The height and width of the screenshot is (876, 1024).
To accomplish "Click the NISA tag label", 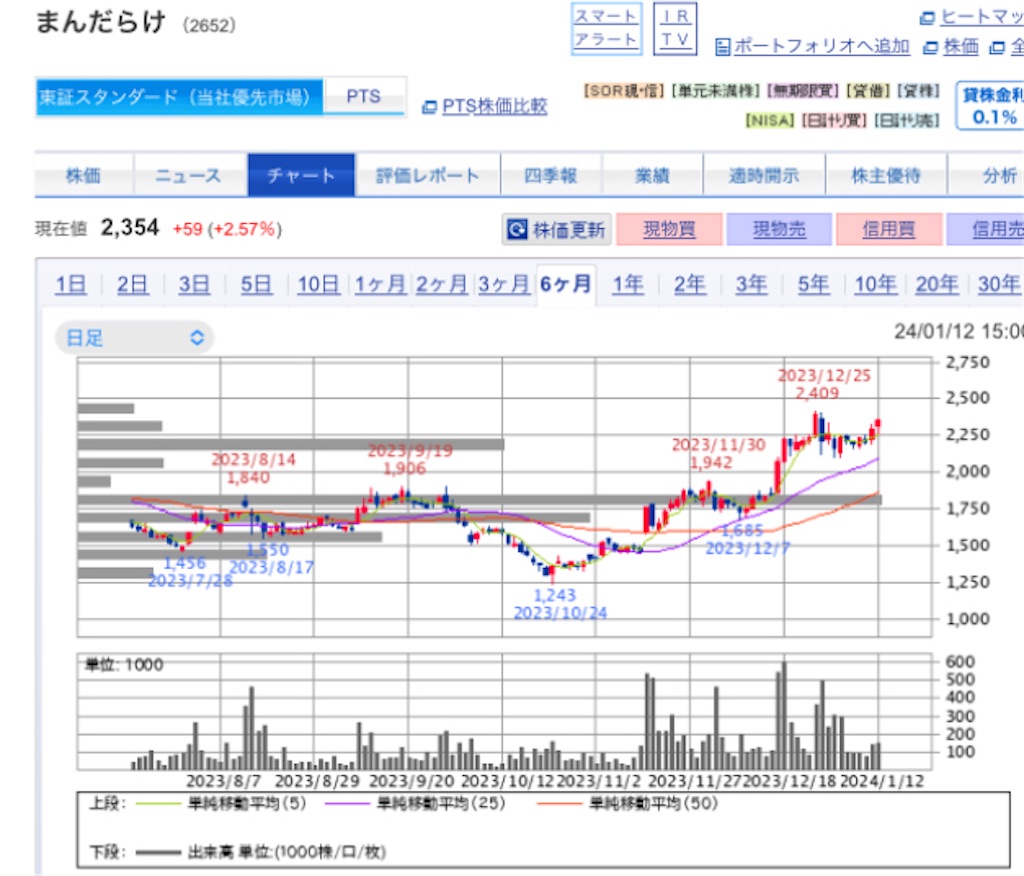I will (769, 120).
